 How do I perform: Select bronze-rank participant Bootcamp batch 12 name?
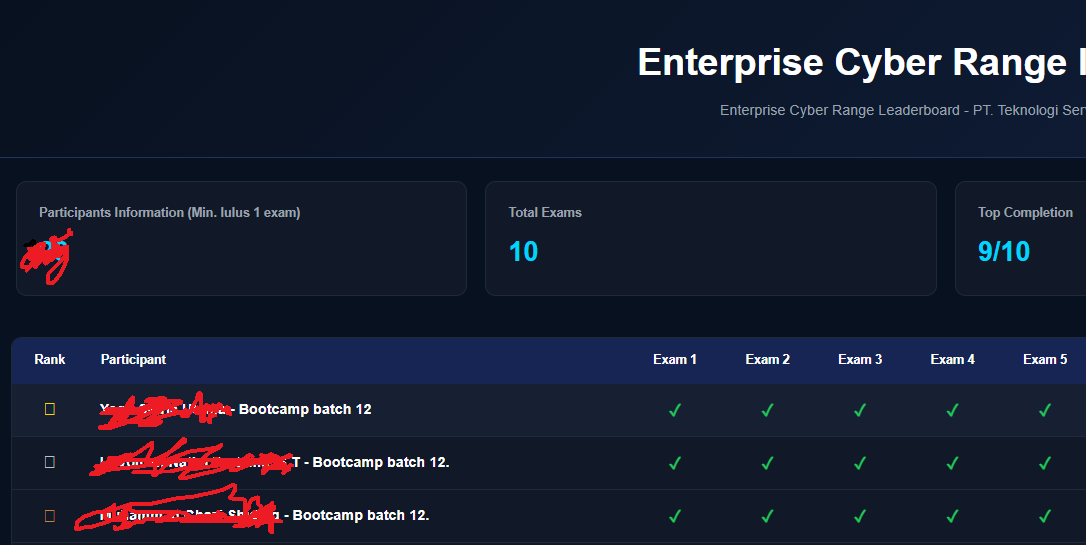(x=264, y=515)
